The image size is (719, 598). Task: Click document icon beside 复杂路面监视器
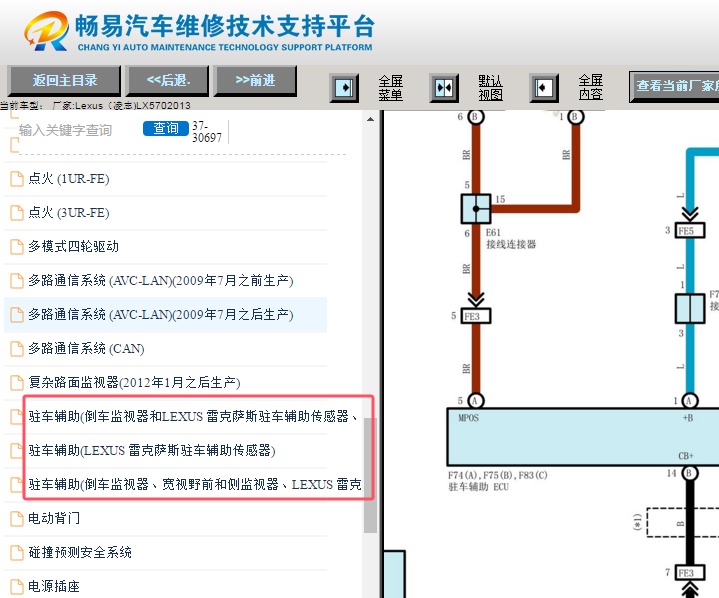tap(17, 382)
